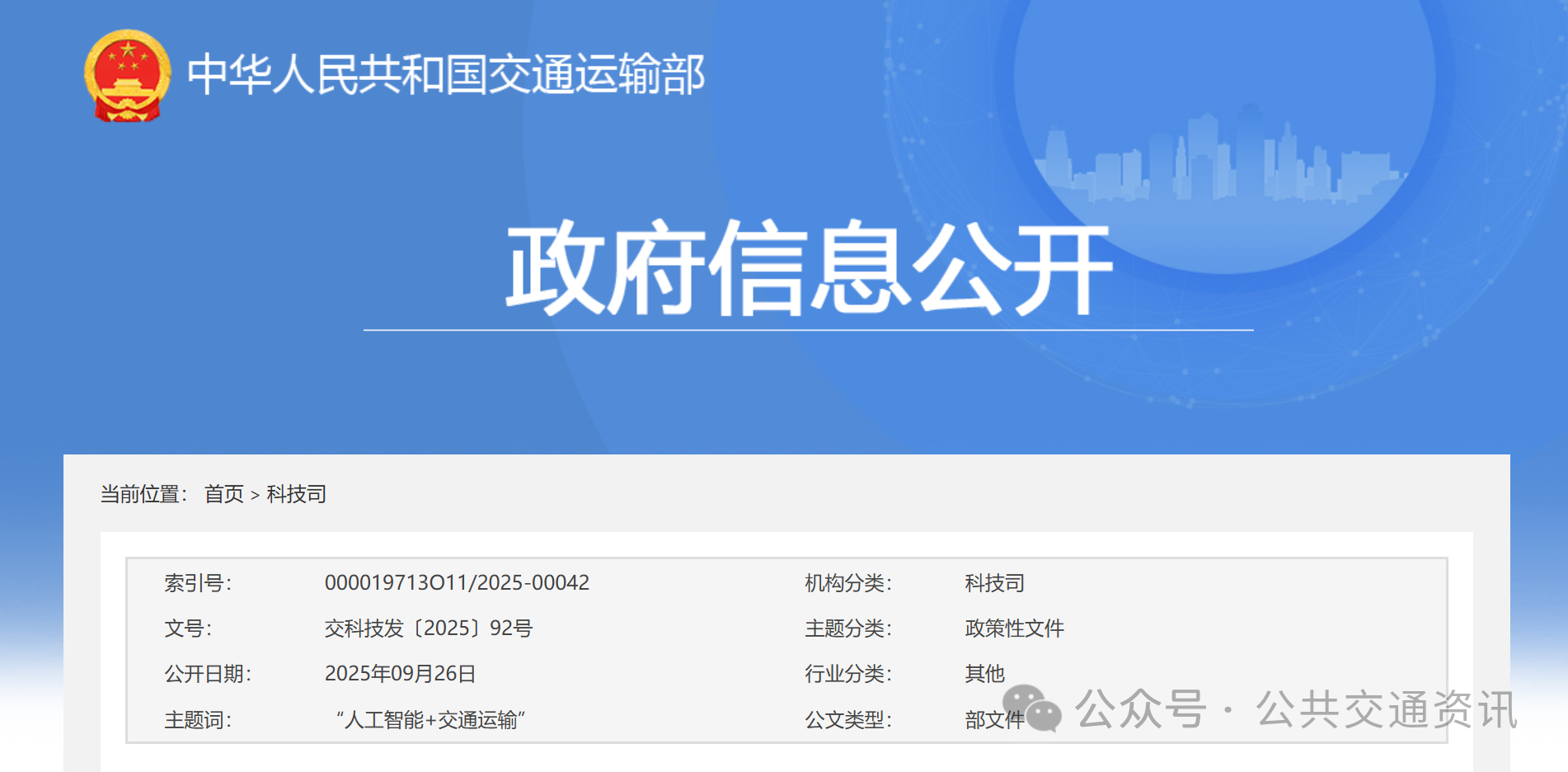Go to 首页 in the breadcrumb
The image size is (1568, 772).
pos(224,494)
